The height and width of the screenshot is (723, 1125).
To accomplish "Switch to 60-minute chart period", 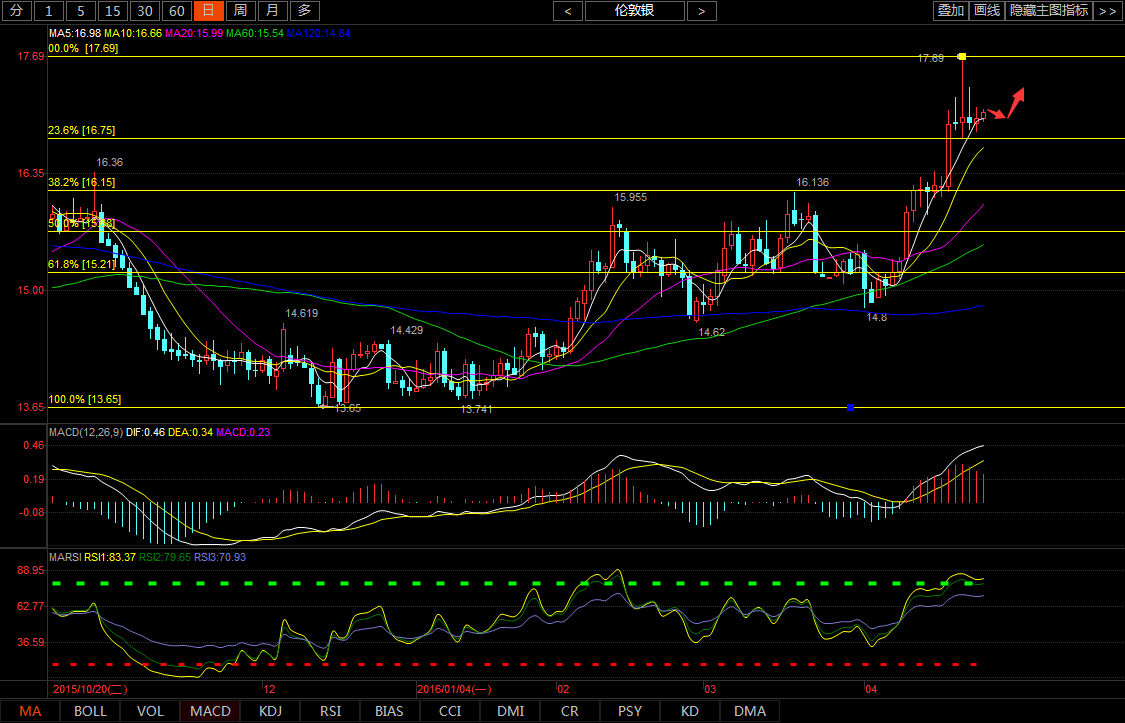I will (x=176, y=11).
